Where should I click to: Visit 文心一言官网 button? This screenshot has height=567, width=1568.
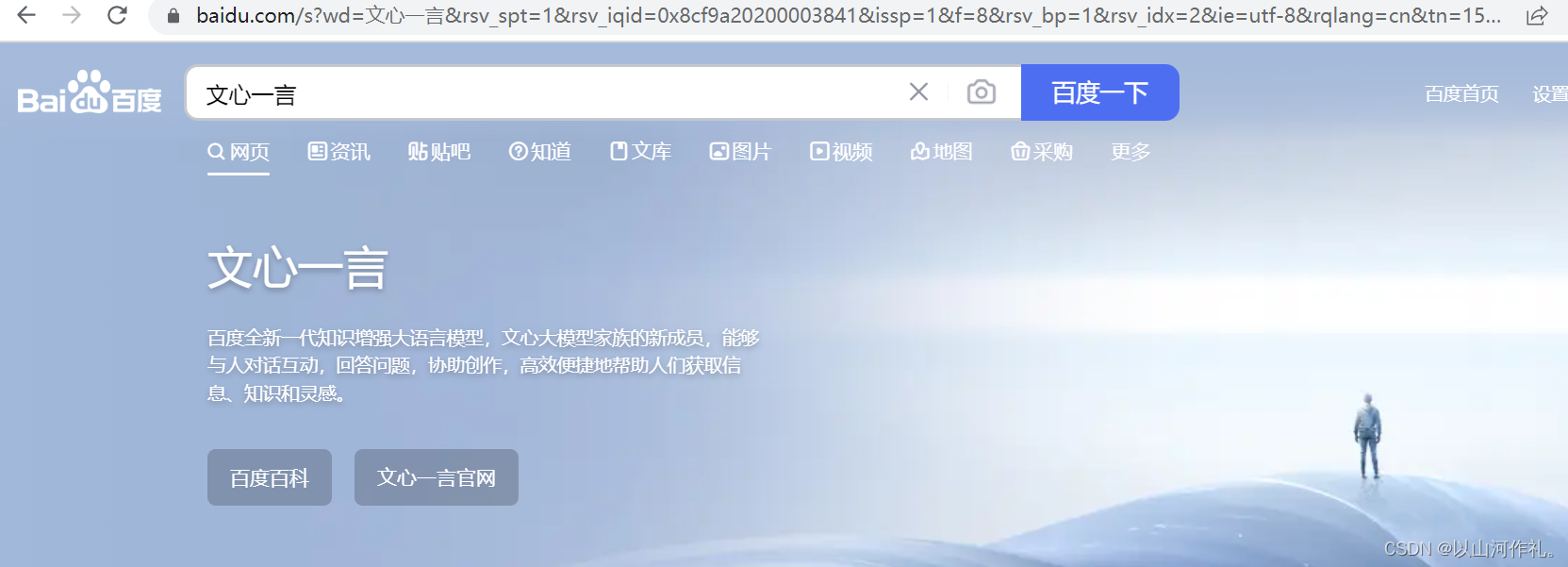[x=437, y=477]
